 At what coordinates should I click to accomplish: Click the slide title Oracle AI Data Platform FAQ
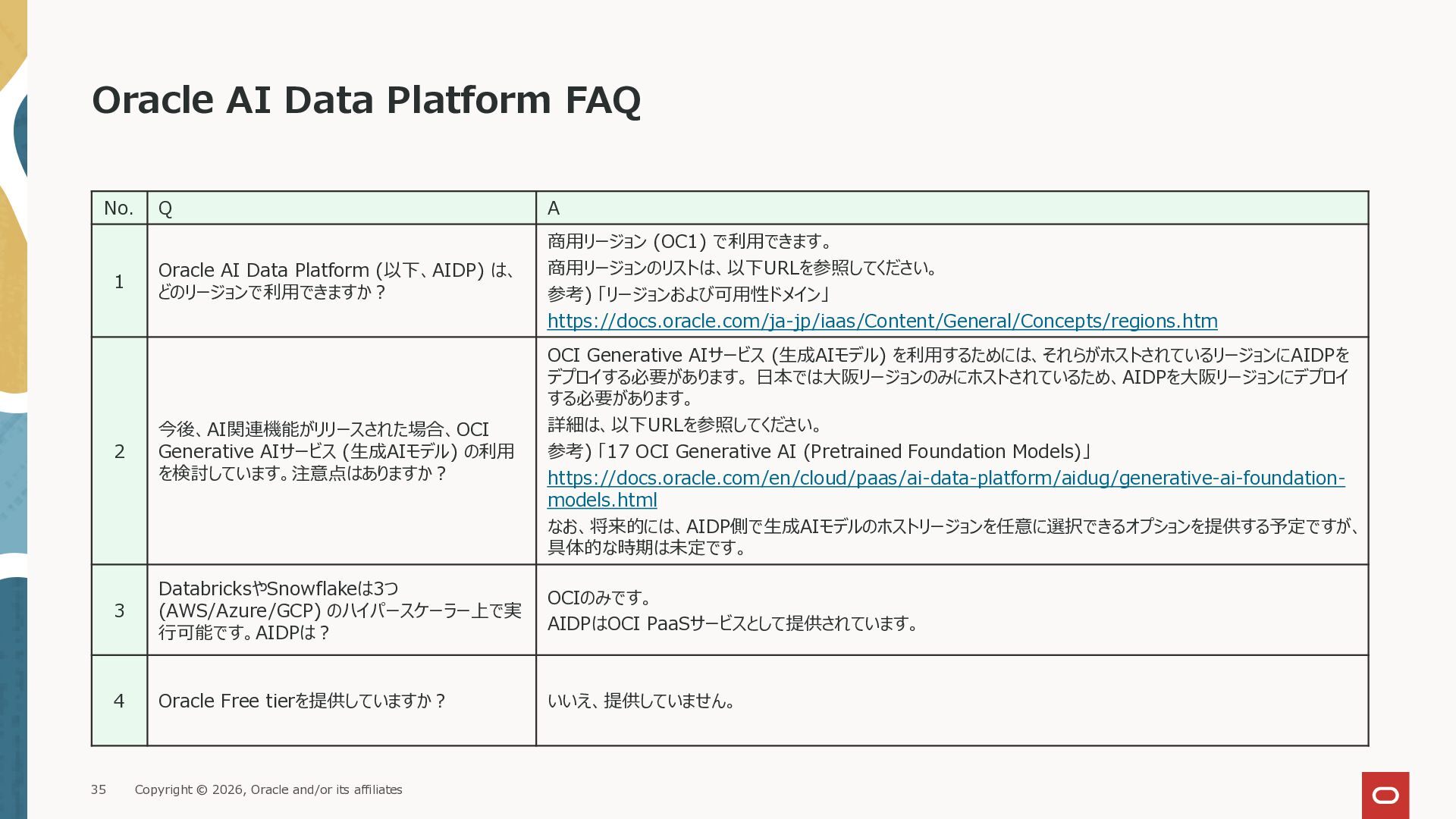pos(366,100)
